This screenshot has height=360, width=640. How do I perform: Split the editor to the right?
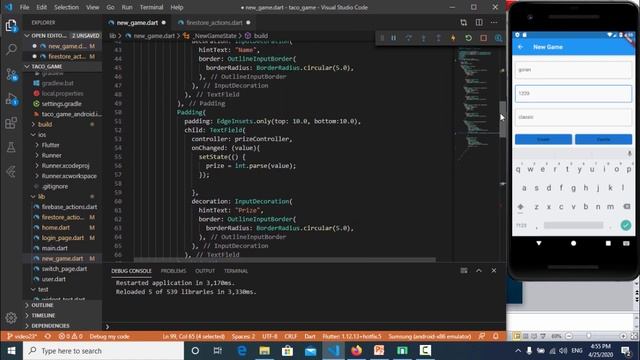coord(479,22)
